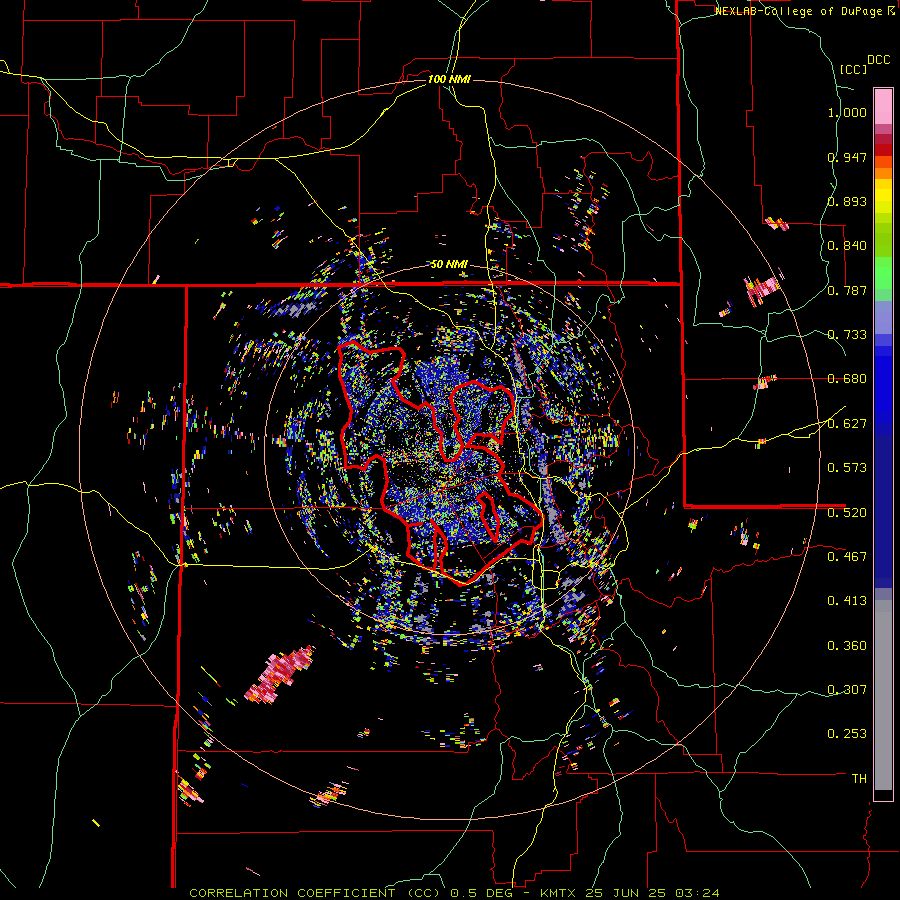Click the 0.520 legend value
The height and width of the screenshot is (900, 900).
pyautogui.click(x=847, y=513)
